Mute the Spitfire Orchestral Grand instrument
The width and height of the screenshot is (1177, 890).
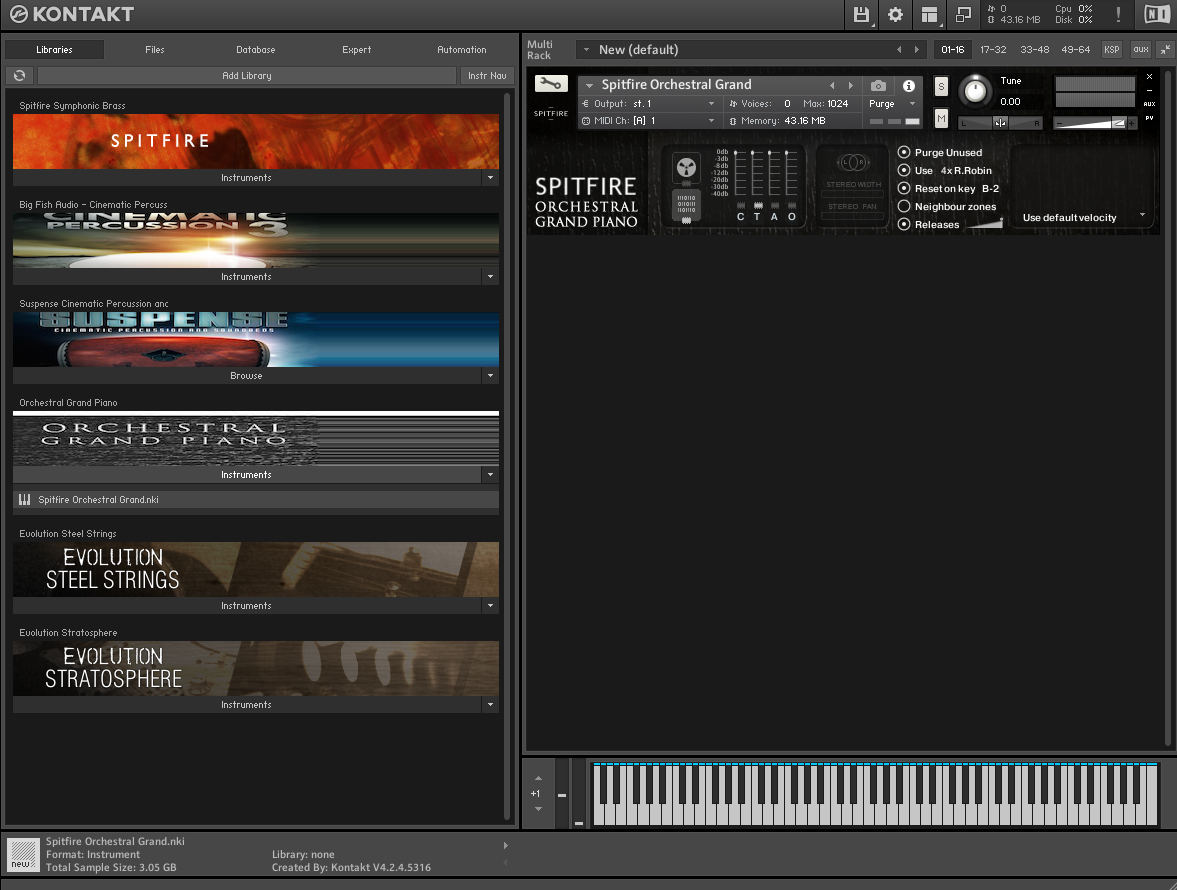pyautogui.click(x=941, y=119)
